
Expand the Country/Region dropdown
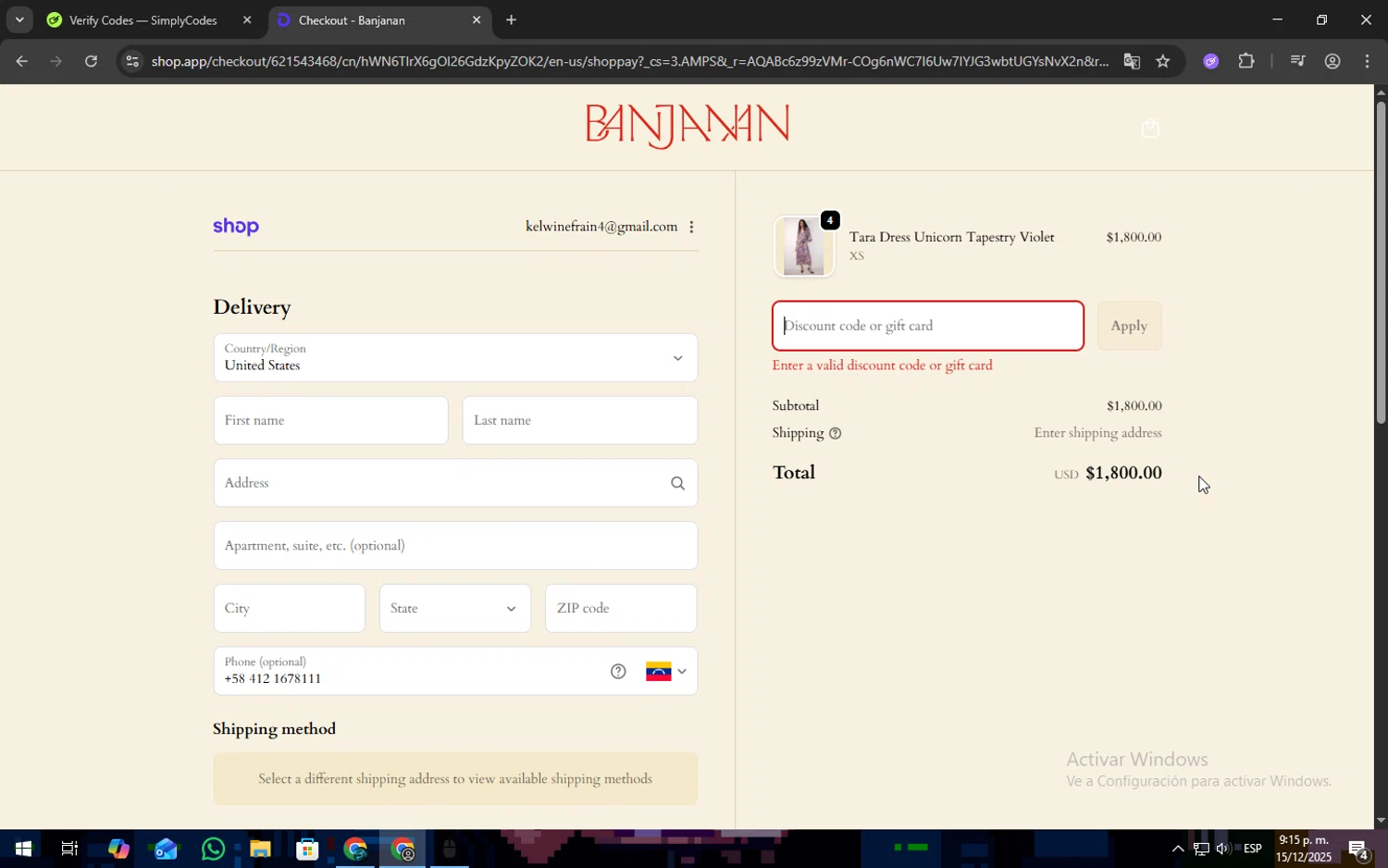[x=455, y=357]
